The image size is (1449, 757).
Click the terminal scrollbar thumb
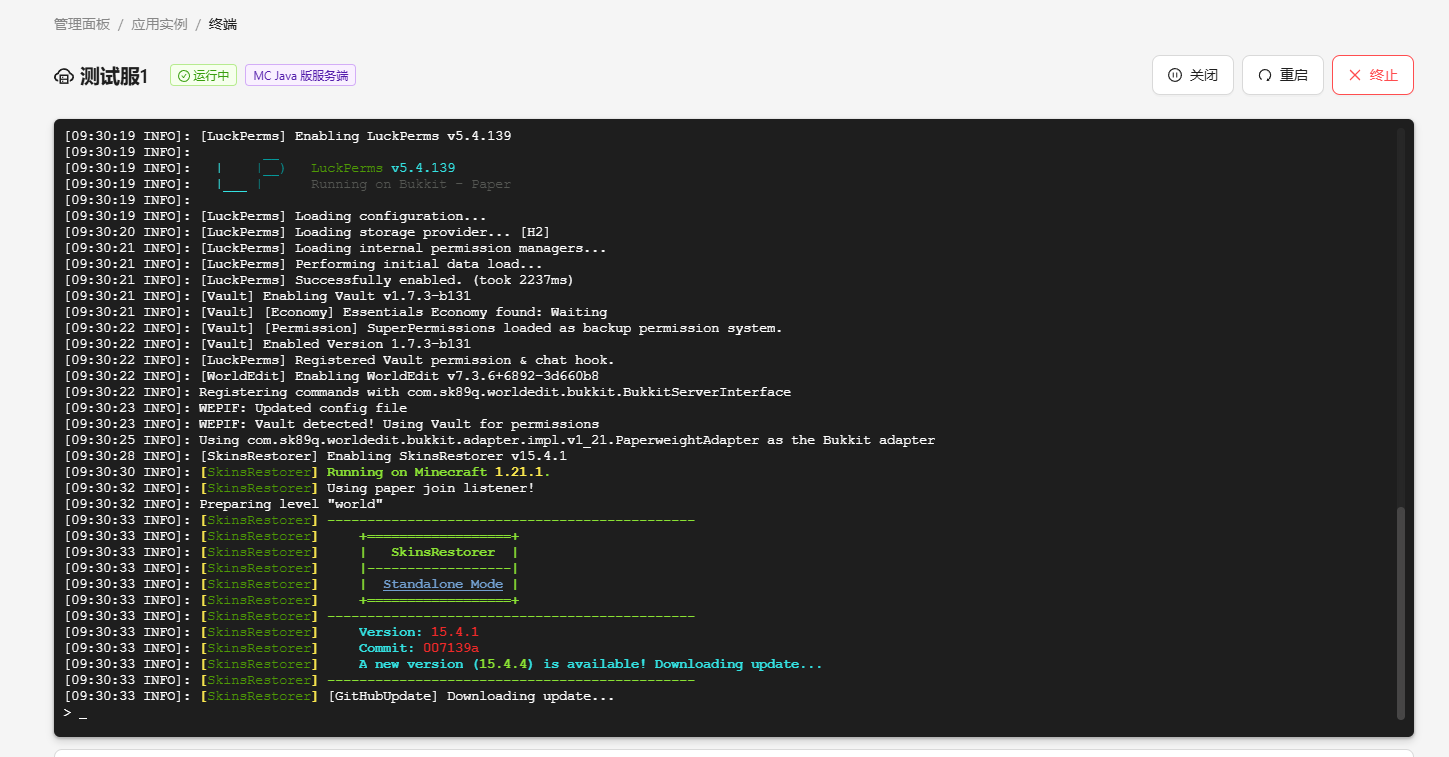tap(1400, 610)
